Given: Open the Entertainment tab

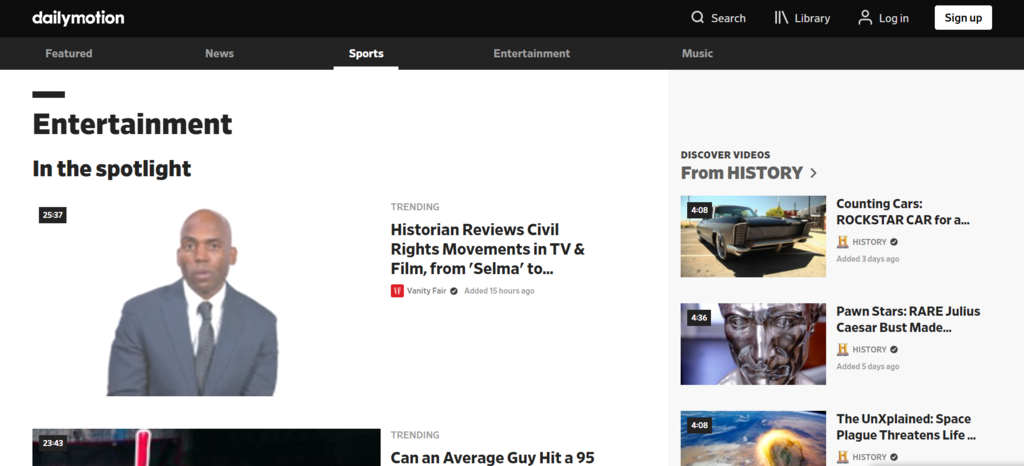Looking at the screenshot, I should pyautogui.click(x=531, y=54).
